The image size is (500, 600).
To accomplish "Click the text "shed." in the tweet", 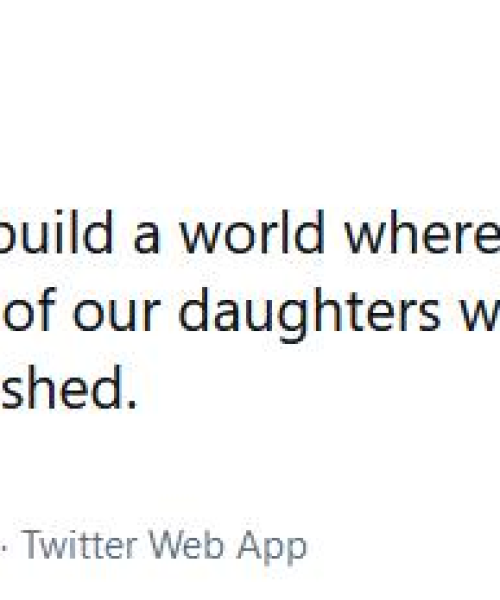I will [x=69, y=387].
